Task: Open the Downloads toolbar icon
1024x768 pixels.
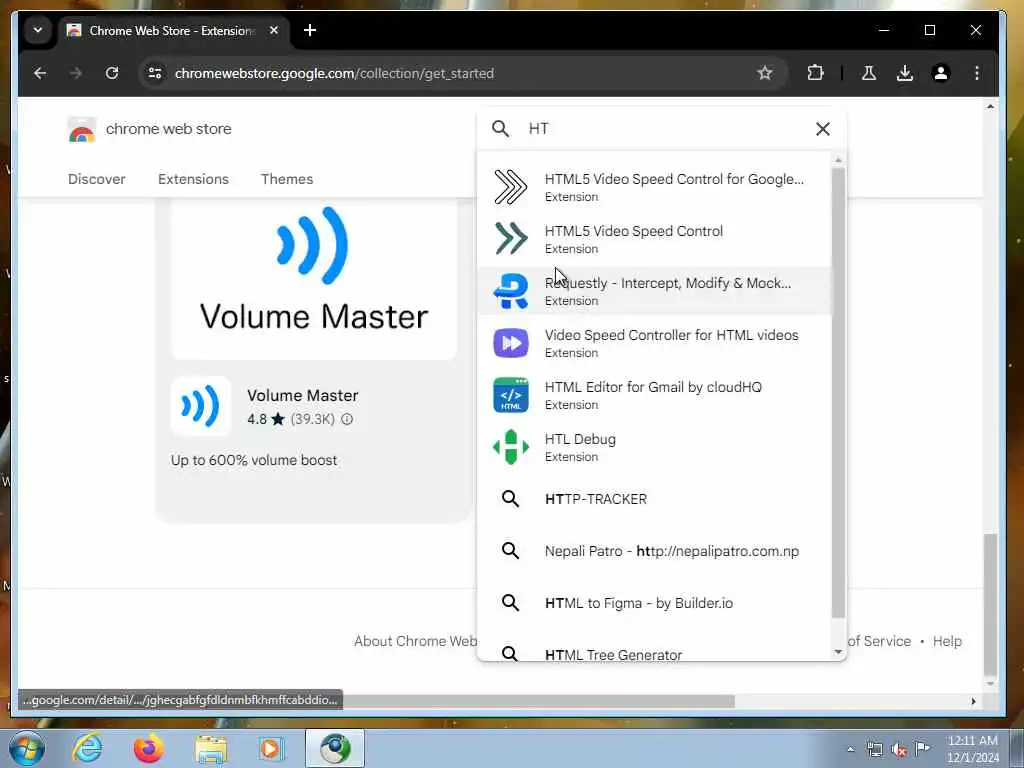Action: tap(904, 73)
